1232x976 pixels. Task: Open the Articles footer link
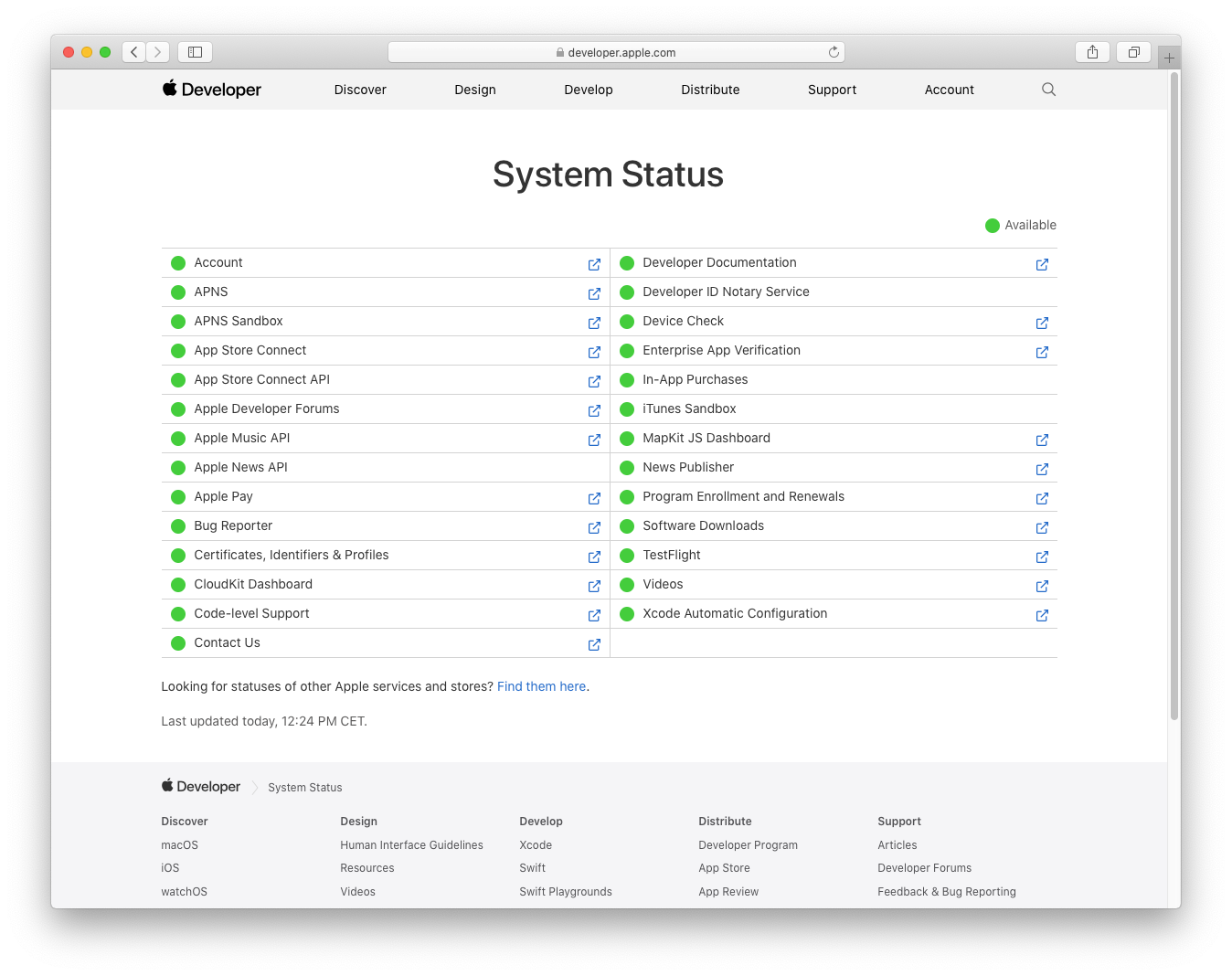point(897,845)
